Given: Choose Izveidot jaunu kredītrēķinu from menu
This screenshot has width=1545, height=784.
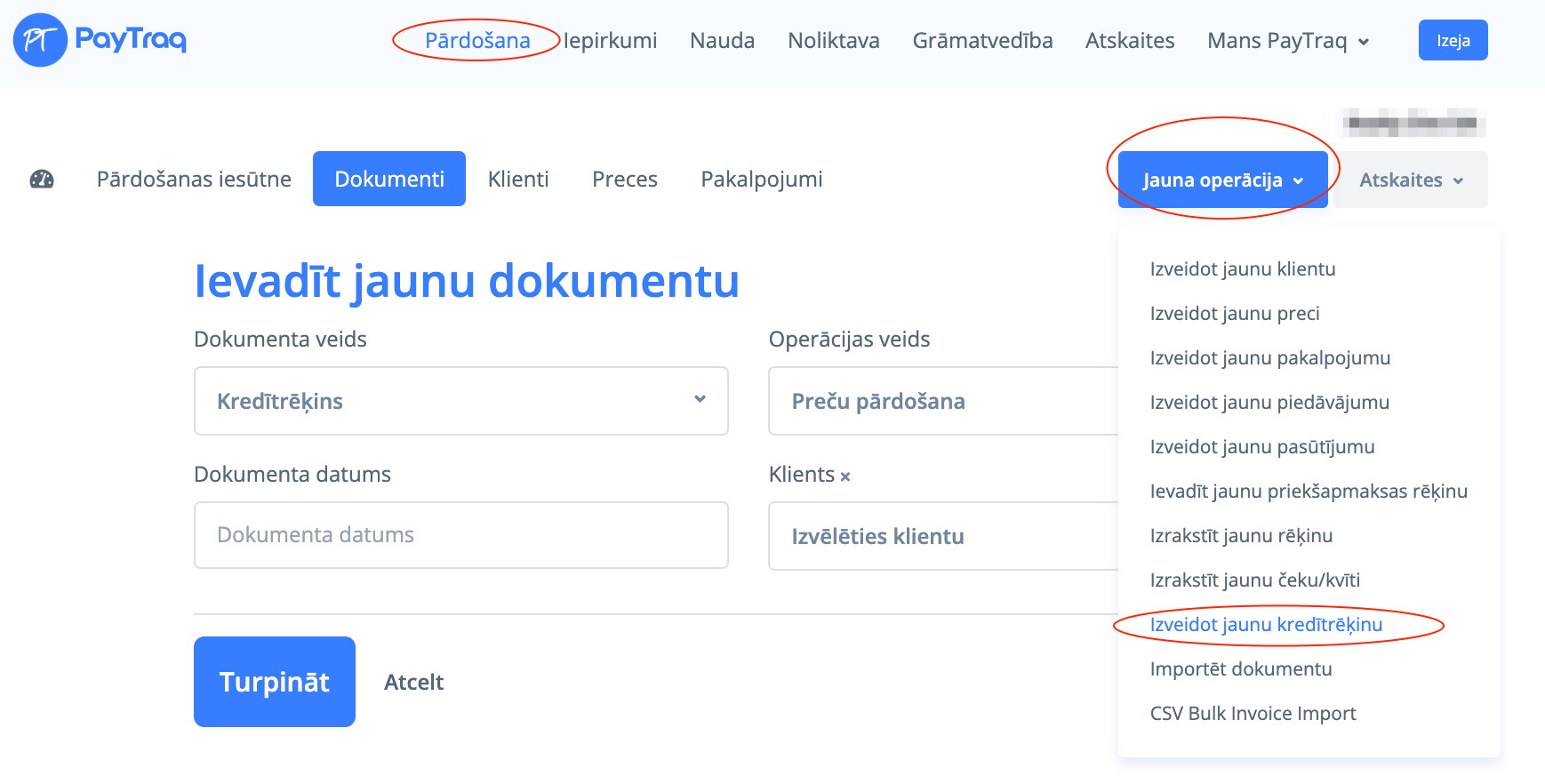Looking at the screenshot, I should [x=1266, y=625].
